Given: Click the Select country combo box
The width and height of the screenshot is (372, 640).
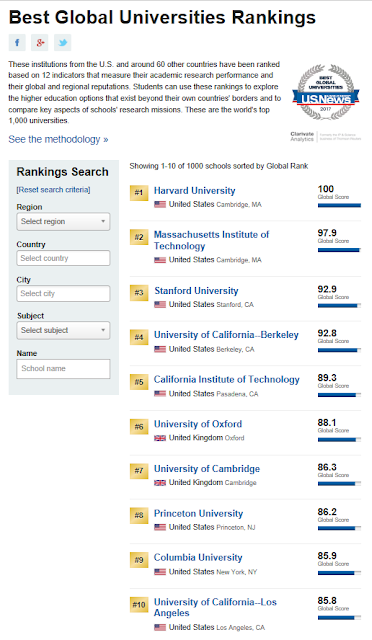Looking at the screenshot, I should coord(63,258).
